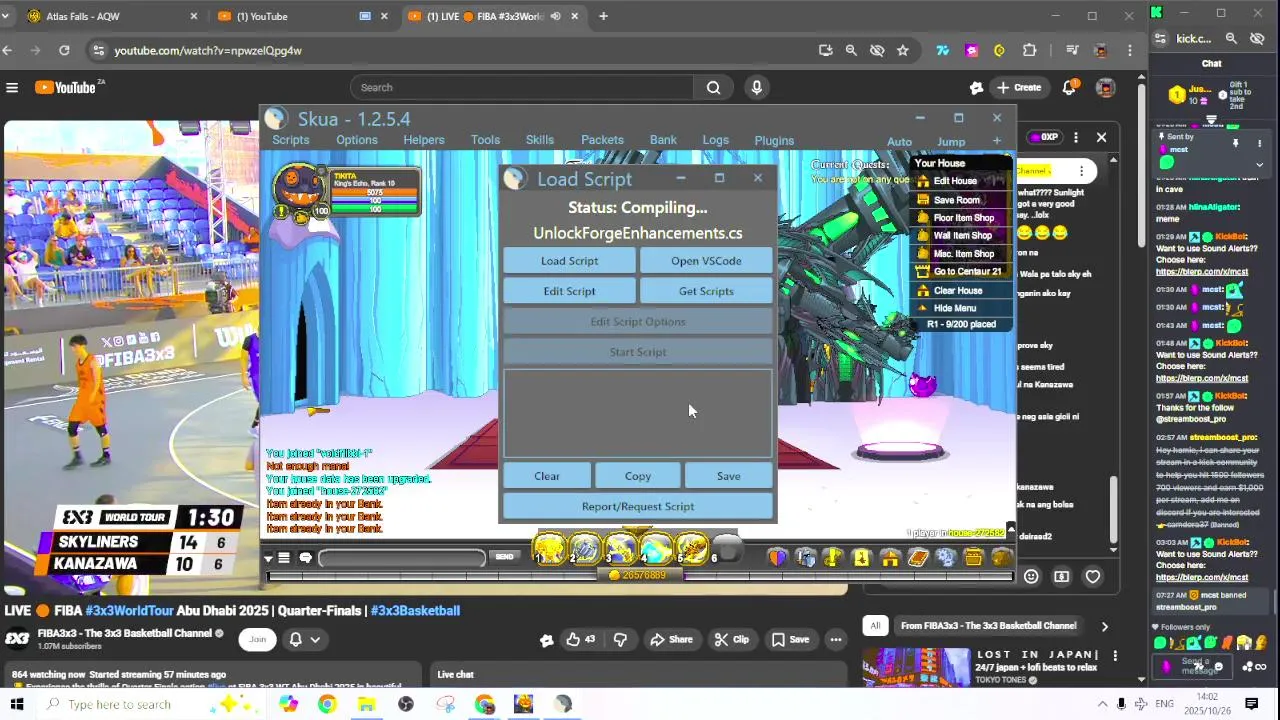Screen dimensions: 1280x720
Task: Click game skill slot 2 icon
Action: 586,549
